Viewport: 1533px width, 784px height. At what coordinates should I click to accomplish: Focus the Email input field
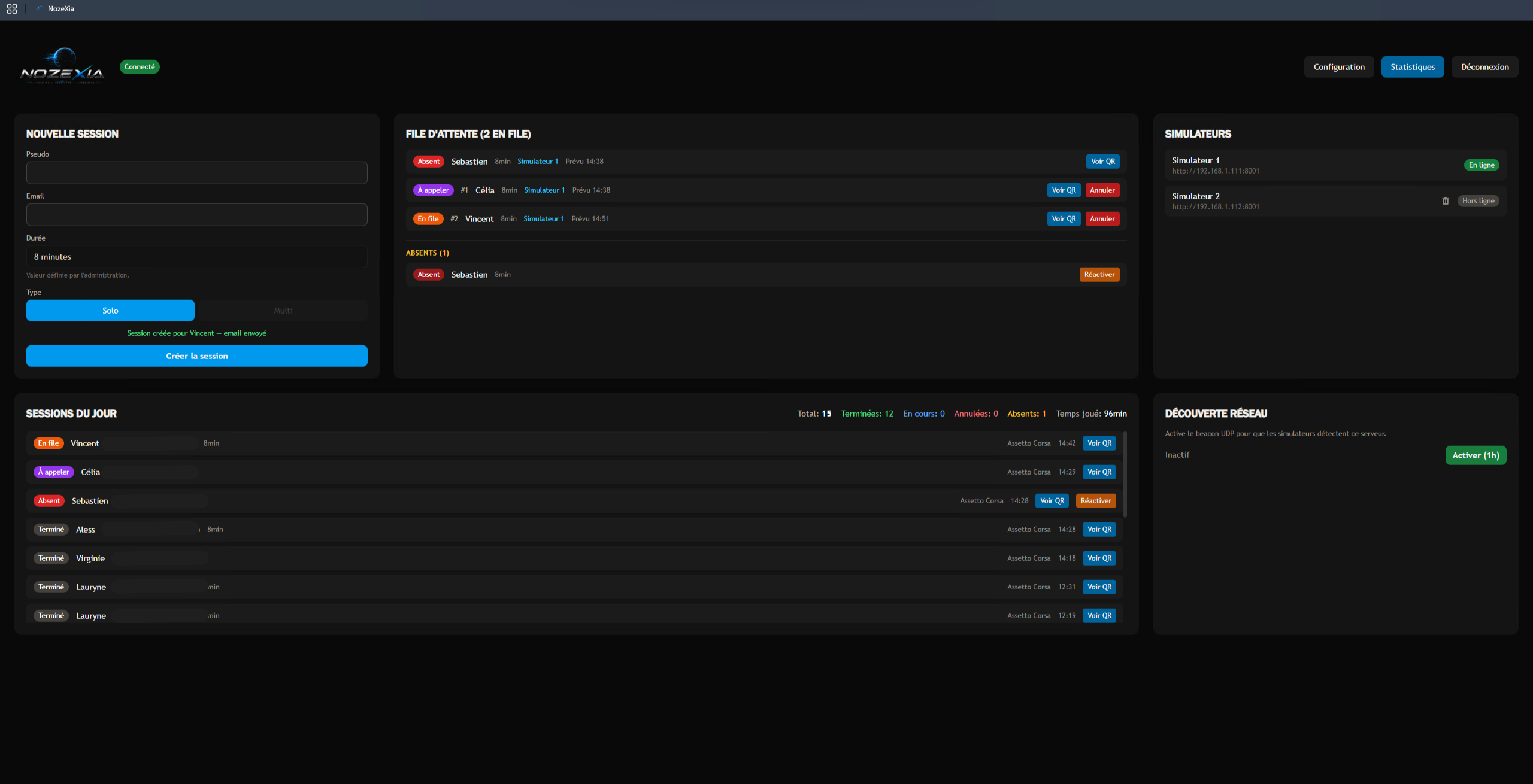pos(197,215)
